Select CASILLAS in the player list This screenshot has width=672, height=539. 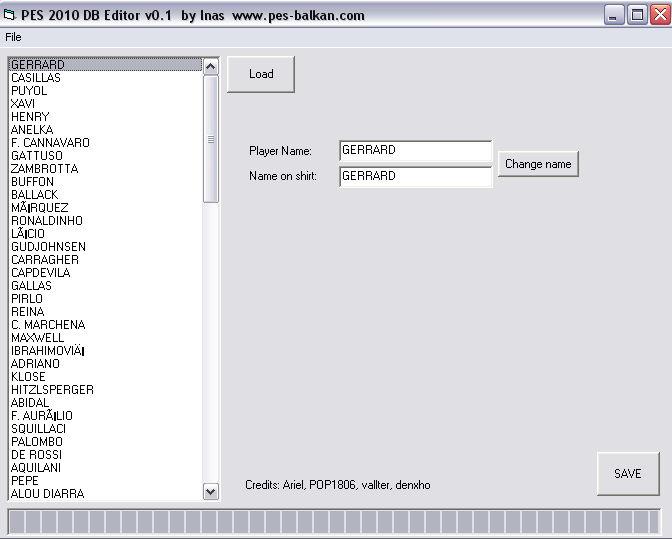coord(36,78)
